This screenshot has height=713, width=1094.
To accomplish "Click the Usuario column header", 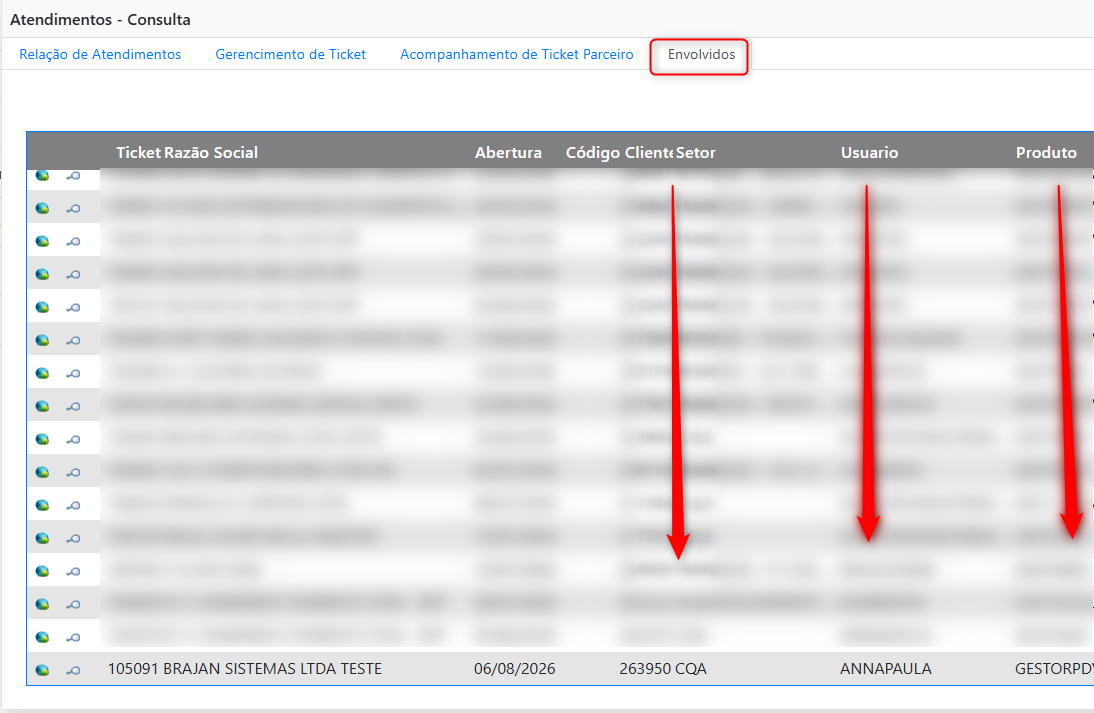I will pyautogui.click(x=869, y=153).
